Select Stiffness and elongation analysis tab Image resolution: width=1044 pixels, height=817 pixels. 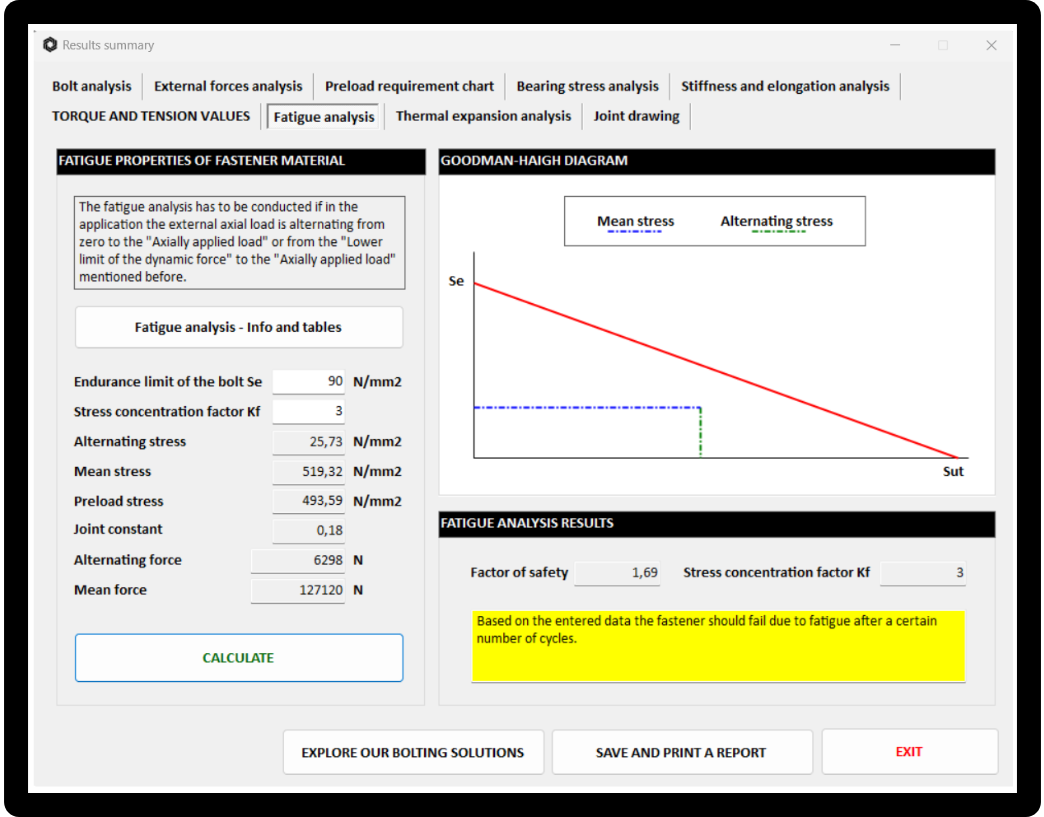(785, 87)
